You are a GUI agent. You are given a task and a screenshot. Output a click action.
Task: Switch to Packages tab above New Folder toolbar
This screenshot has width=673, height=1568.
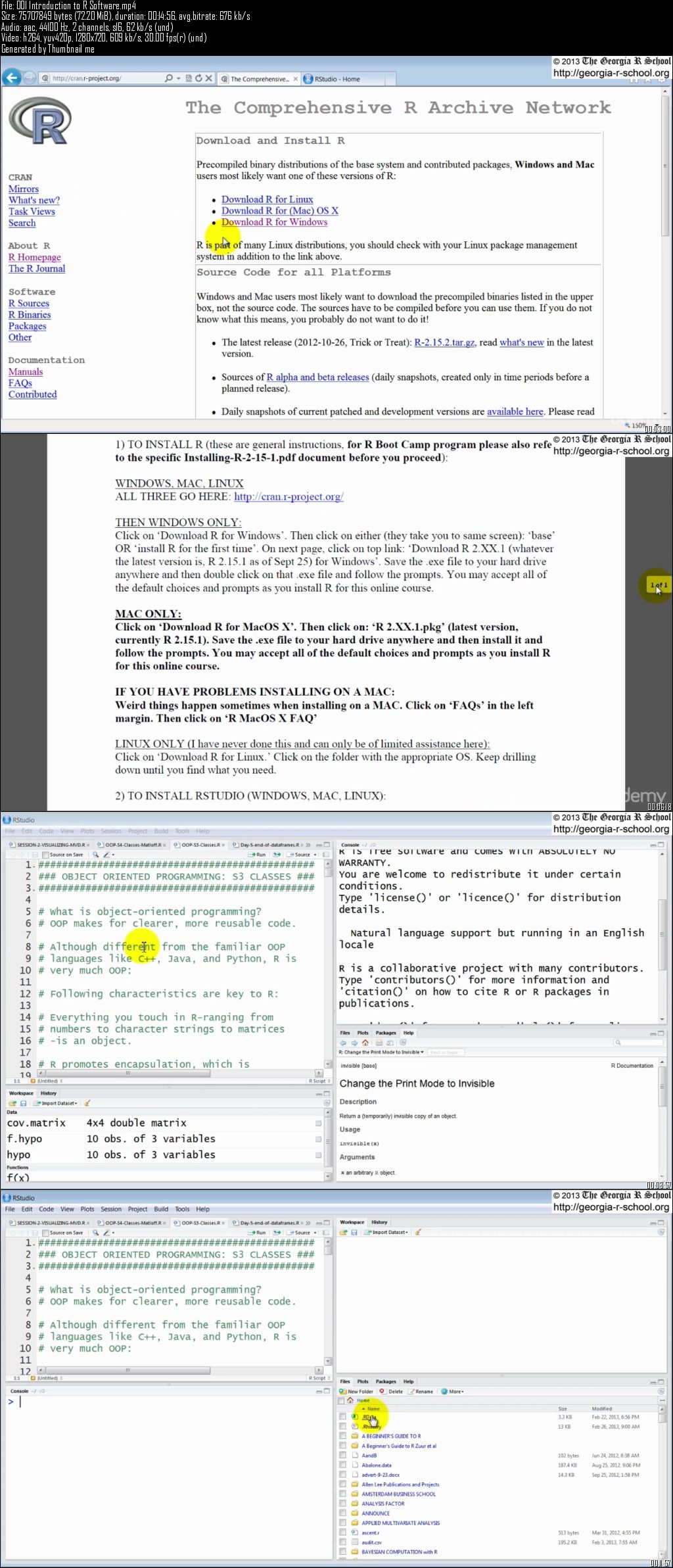point(386,1381)
